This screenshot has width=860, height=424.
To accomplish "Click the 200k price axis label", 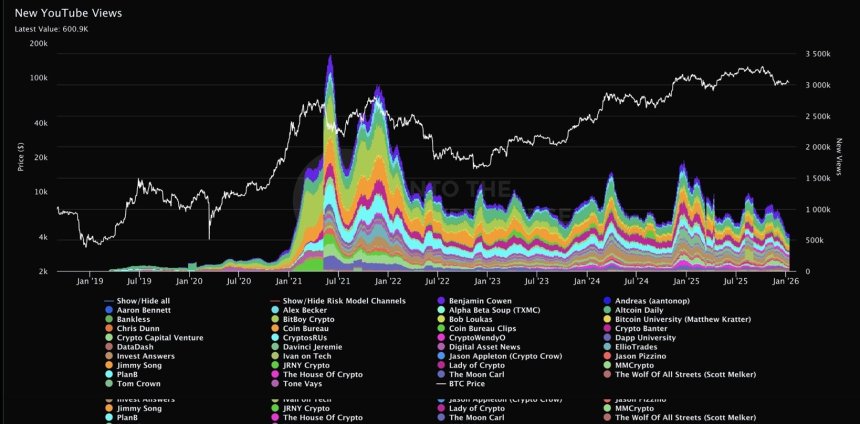I will [x=41, y=43].
